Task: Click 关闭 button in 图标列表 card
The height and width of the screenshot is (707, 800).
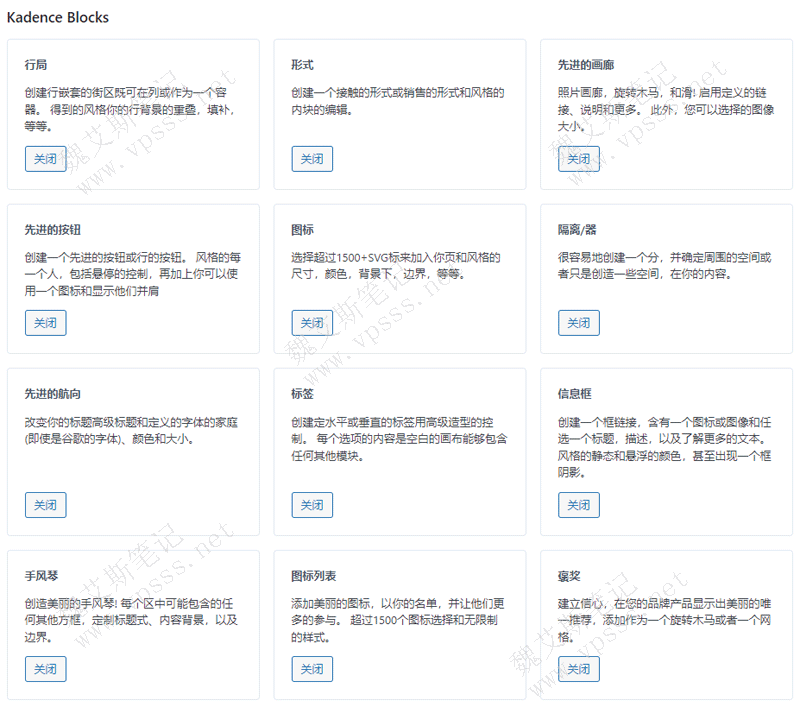Action: pyautogui.click(x=312, y=669)
